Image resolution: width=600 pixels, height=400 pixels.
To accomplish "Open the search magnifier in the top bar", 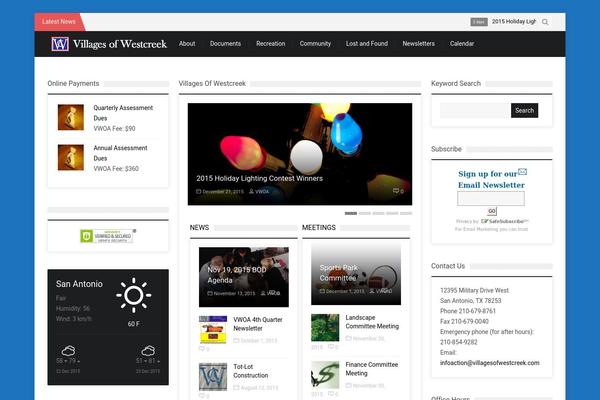I will 545,22.
